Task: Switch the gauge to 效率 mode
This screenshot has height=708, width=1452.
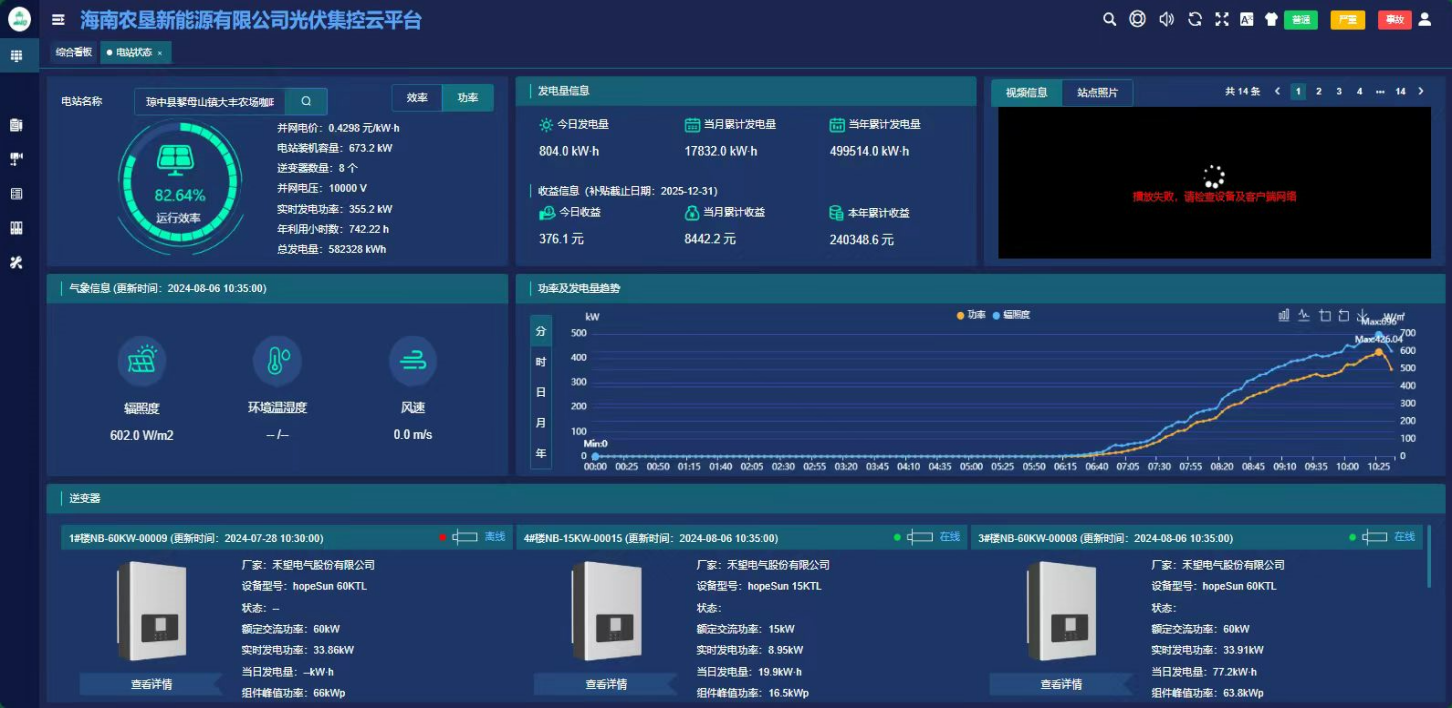Action: point(417,98)
